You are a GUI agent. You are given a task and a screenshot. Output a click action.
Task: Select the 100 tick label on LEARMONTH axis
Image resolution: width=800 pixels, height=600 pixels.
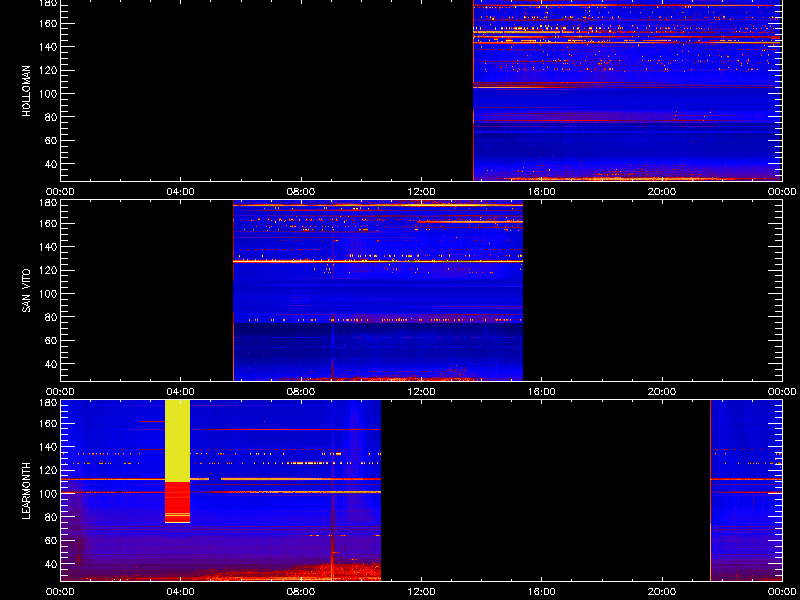(47, 494)
